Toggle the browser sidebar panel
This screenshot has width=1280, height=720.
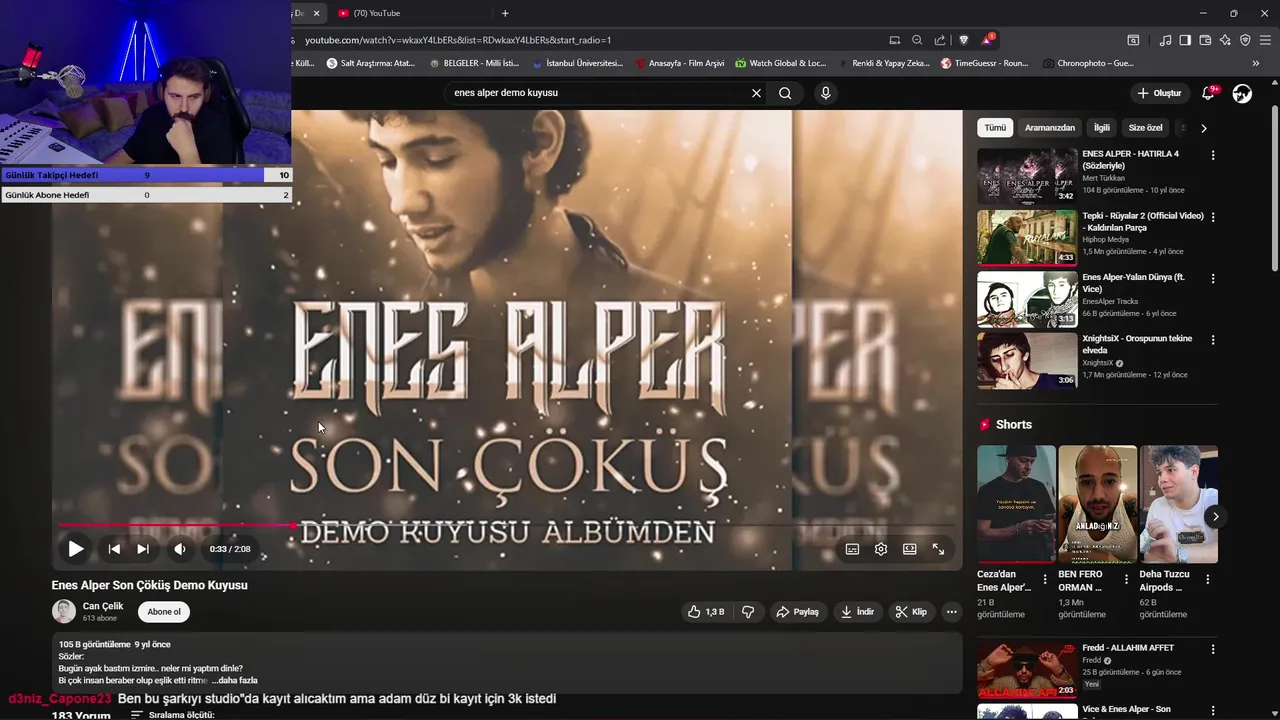pos(1185,40)
